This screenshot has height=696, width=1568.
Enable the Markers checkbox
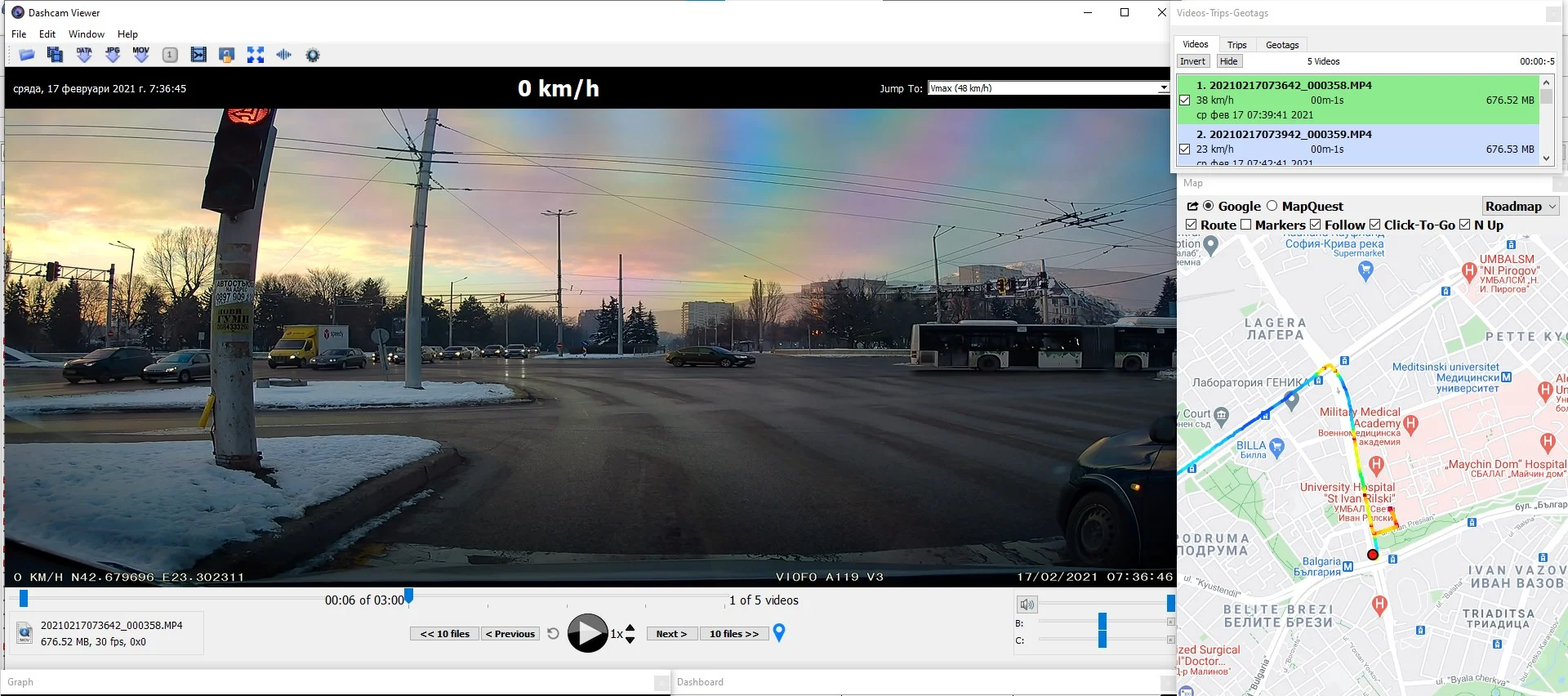pos(1245,225)
